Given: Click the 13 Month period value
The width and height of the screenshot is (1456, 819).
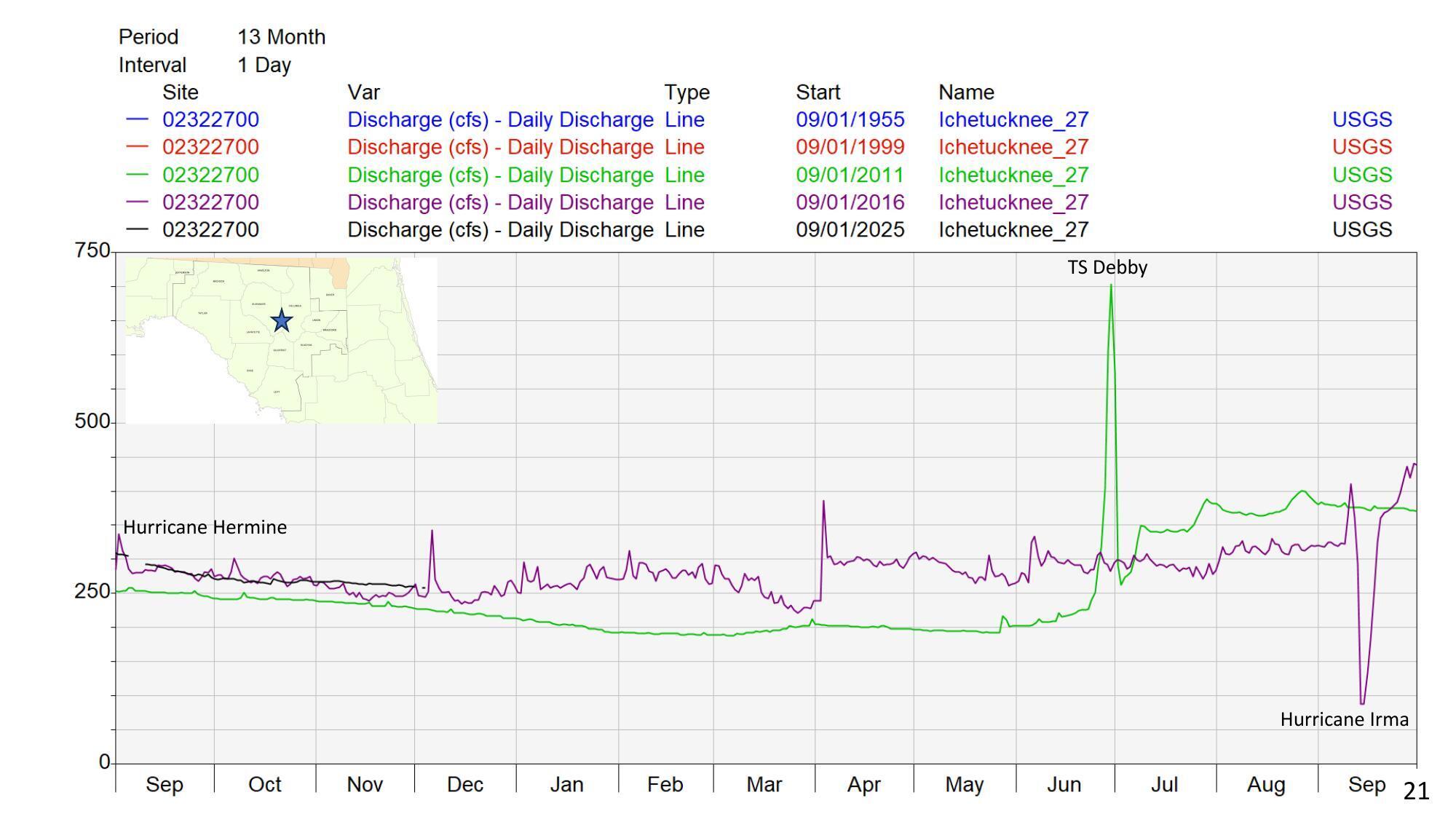Looking at the screenshot, I should (x=281, y=37).
